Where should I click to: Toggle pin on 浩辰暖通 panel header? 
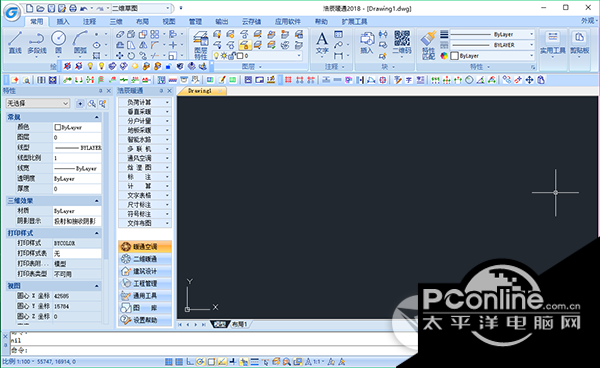click(161, 91)
